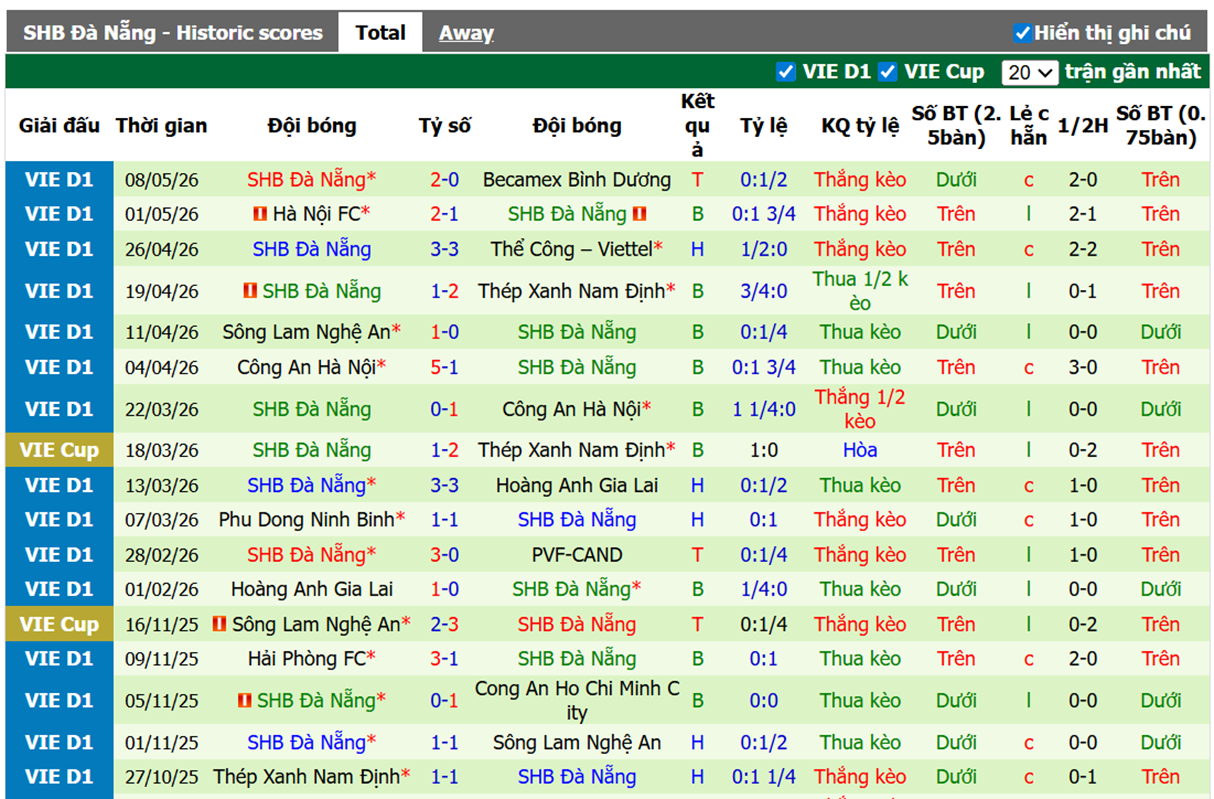
Task: Click VIE D1 league badge on 08/05/26 row
Action: pos(59,180)
